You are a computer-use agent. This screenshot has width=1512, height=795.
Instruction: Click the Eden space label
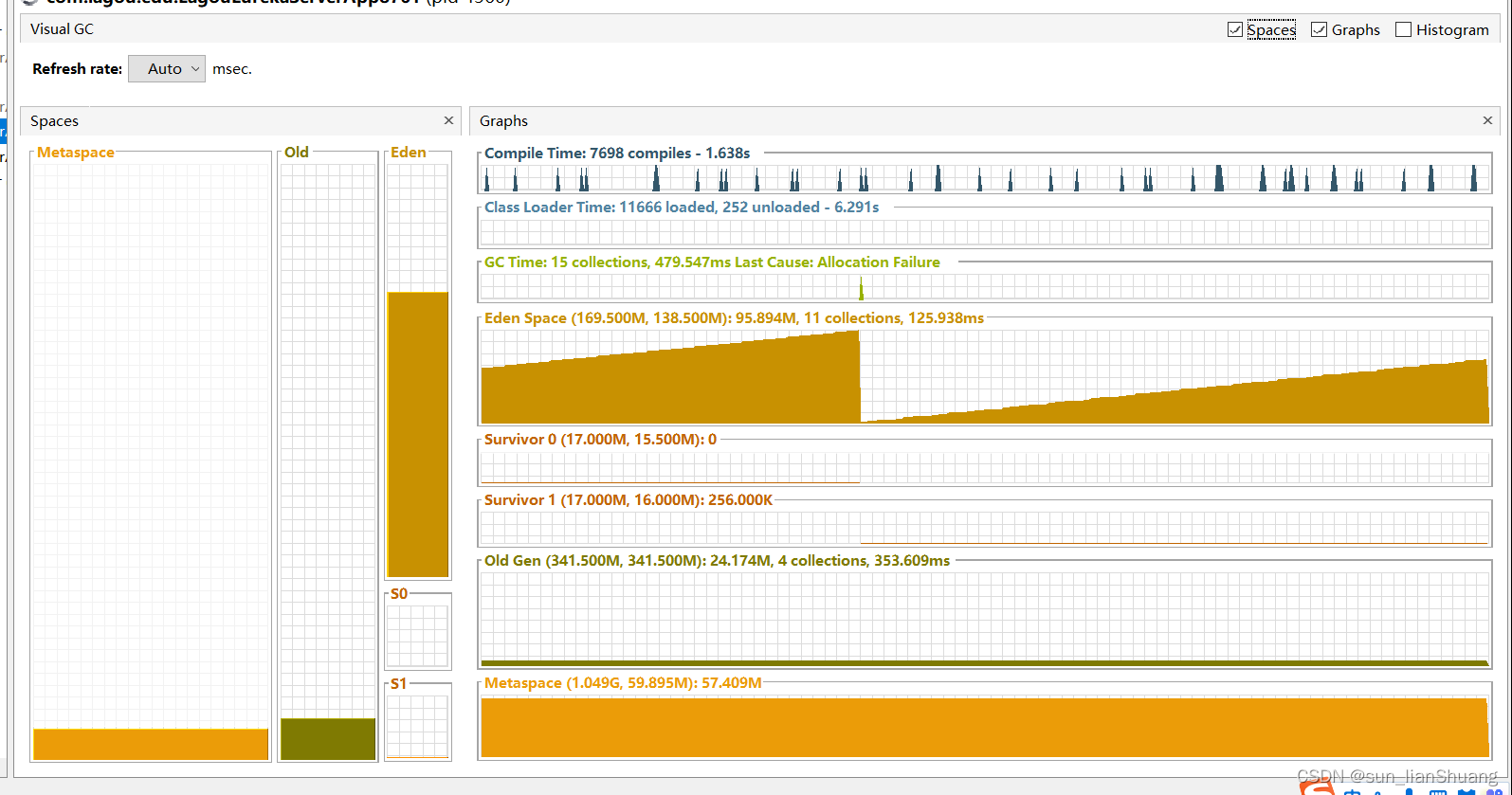click(409, 152)
